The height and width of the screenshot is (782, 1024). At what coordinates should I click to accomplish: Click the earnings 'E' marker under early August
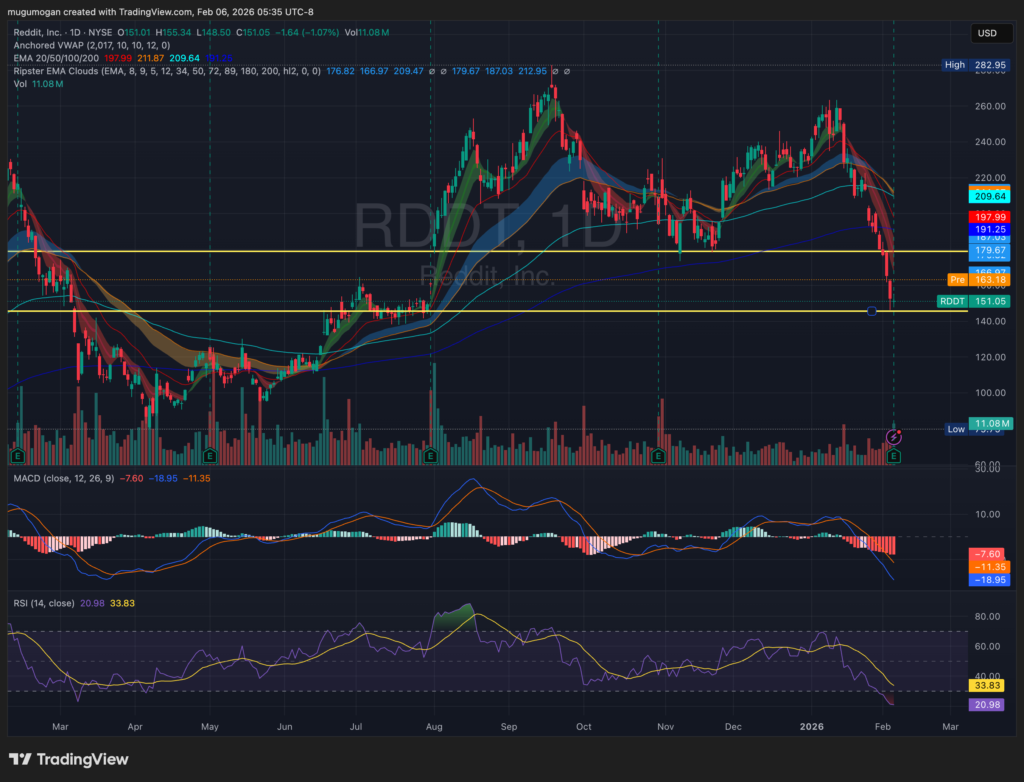click(x=431, y=456)
